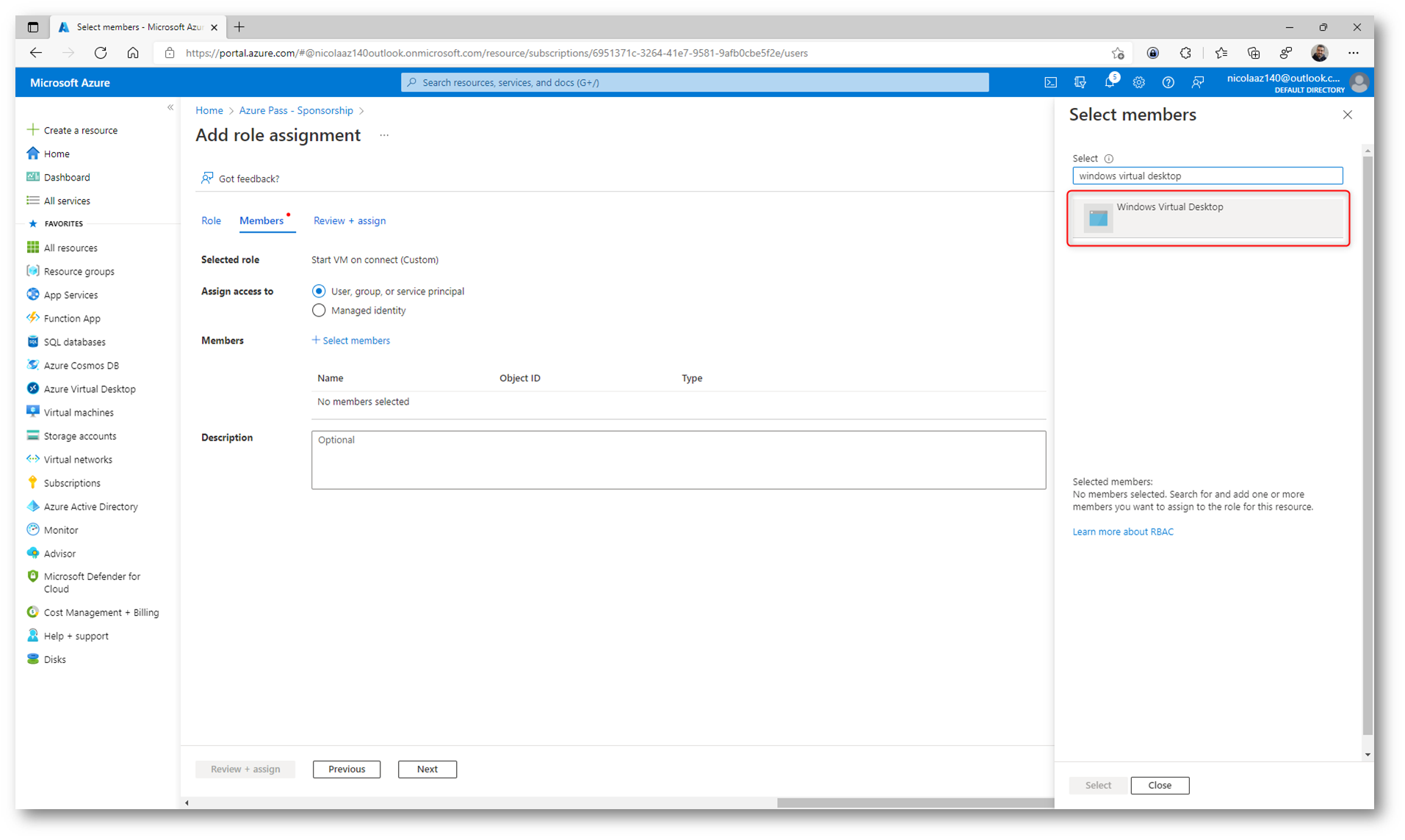This screenshot has width=1405, height=840.
Task: Click the All resources grid icon
Action: pos(32,247)
